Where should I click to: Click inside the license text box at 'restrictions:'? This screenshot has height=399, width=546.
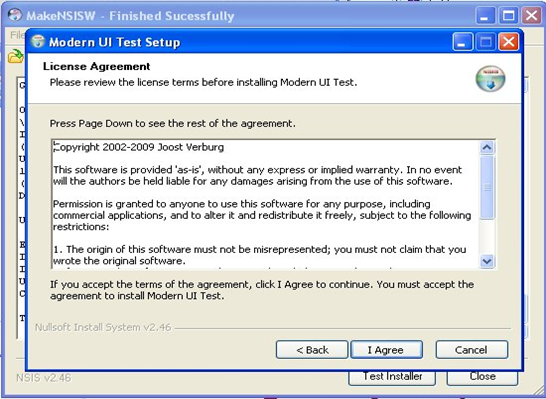(81, 227)
